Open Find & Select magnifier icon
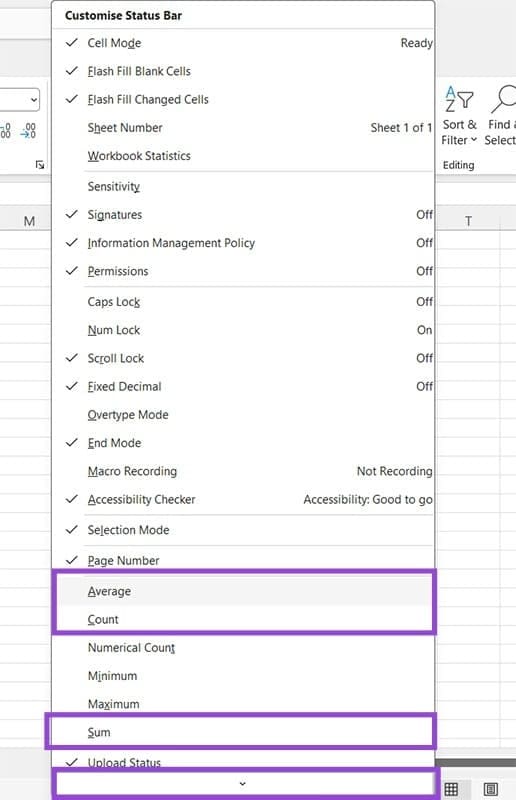Viewport: 516px width, 800px height. pyautogui.click(x=503, y=99)
